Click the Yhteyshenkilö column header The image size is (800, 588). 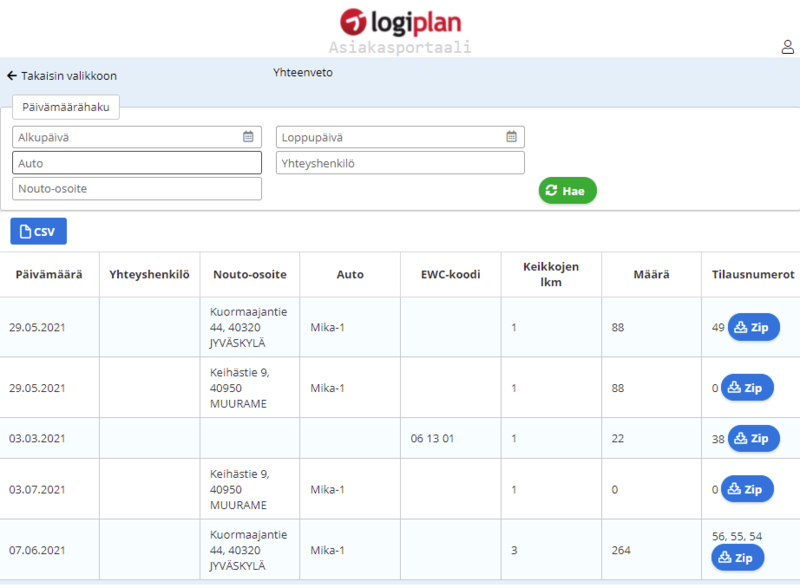pos(149,274)
